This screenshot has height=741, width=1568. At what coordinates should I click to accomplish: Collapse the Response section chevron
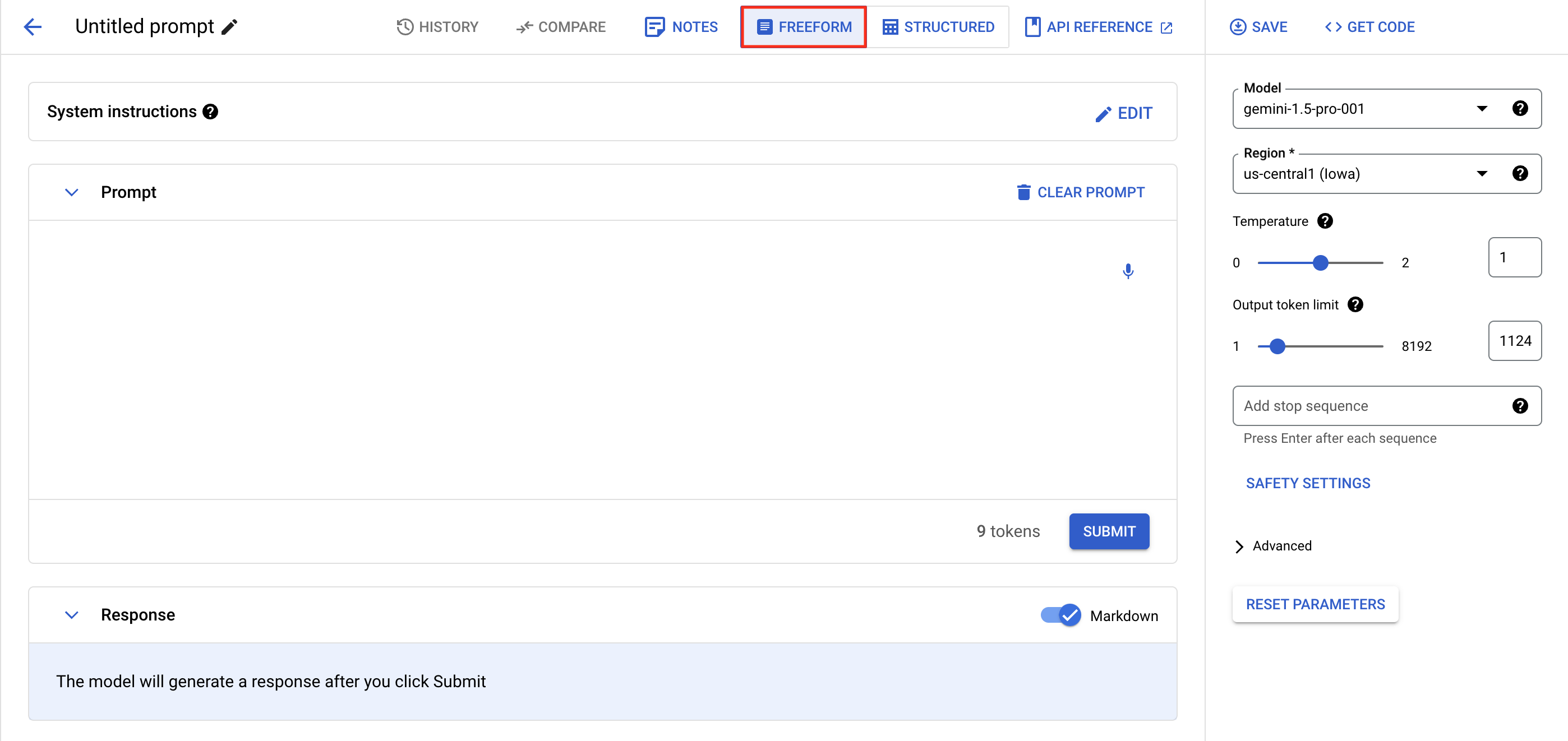pos(71,615)
